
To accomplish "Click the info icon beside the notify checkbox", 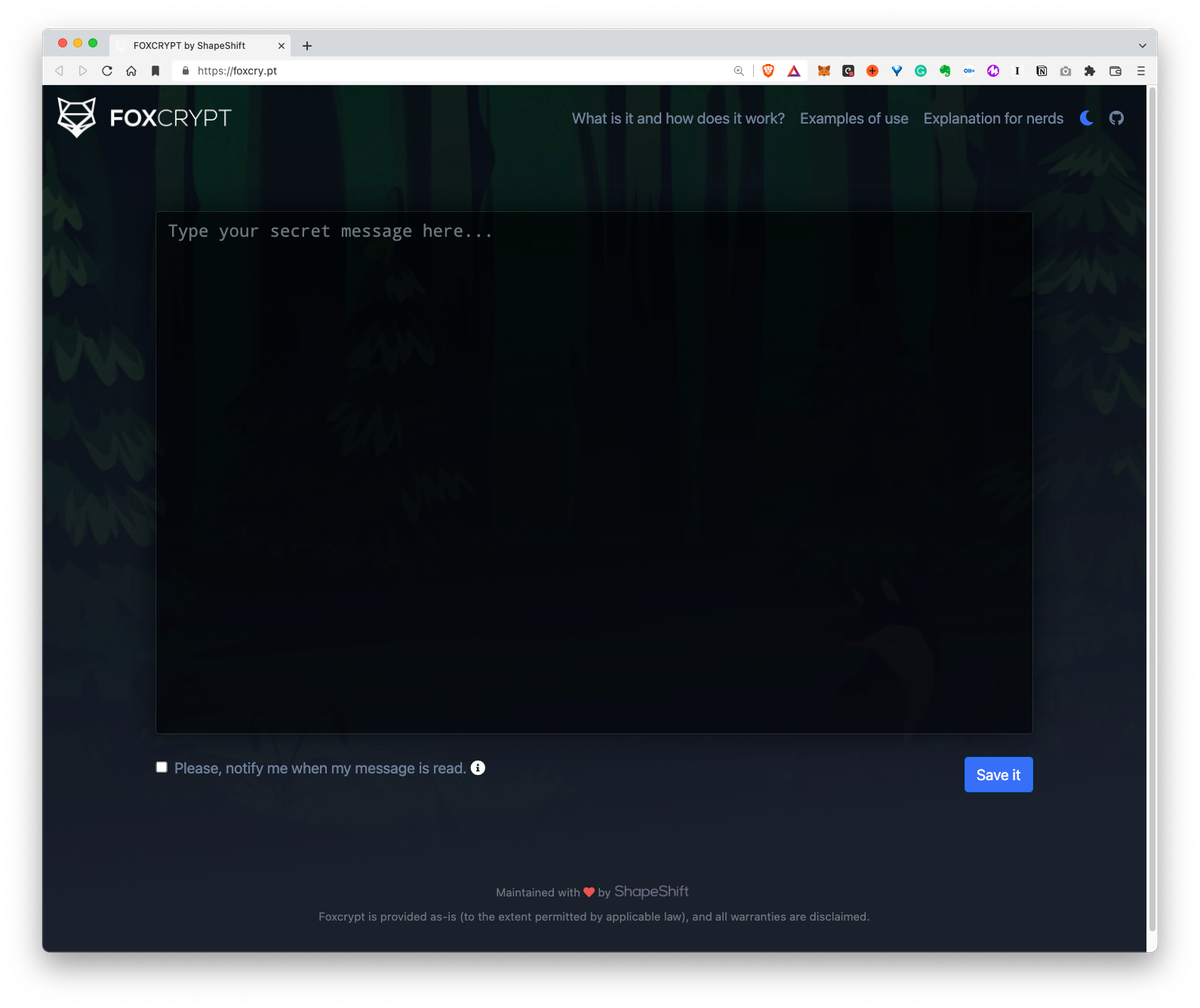I will point(478,767).
